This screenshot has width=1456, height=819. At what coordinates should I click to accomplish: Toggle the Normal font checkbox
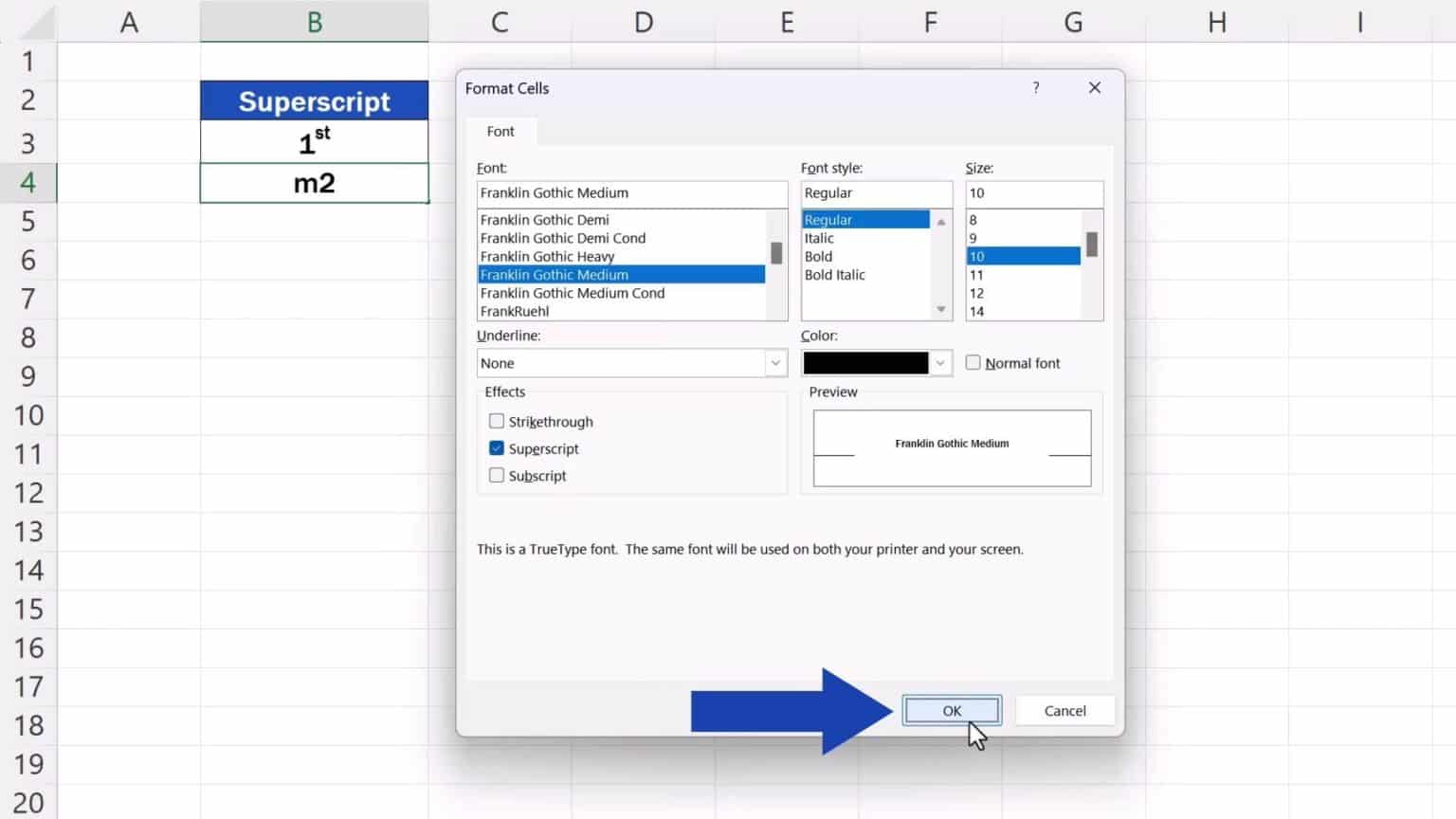[973, 362]
